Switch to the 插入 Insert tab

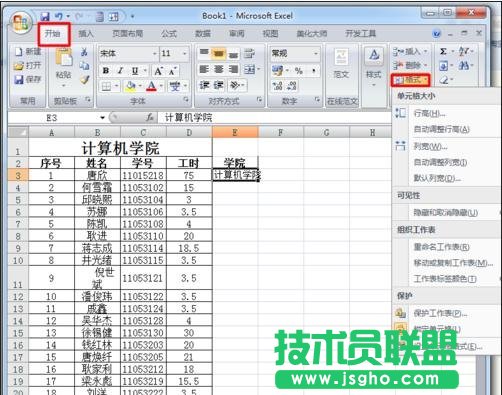tap(86, 34)
